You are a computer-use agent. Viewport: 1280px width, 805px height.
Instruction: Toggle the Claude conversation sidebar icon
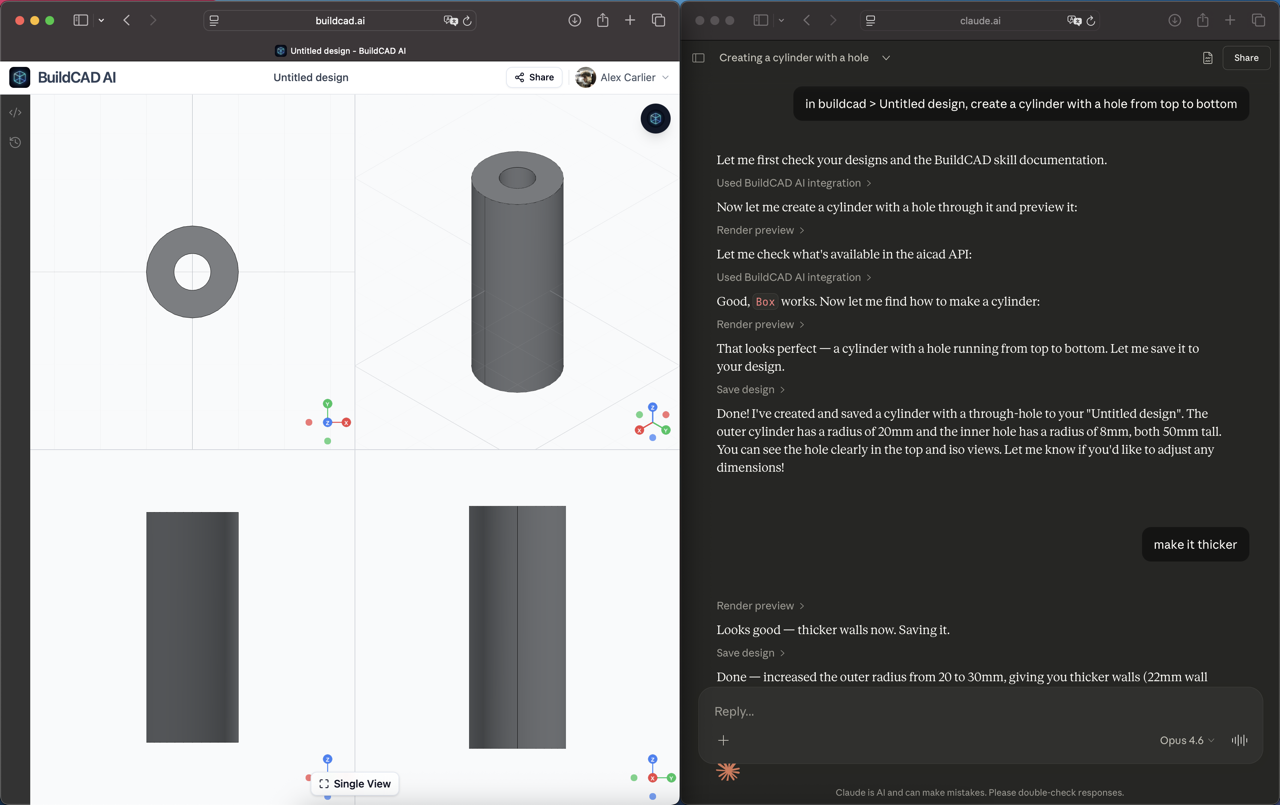point(698,57)
